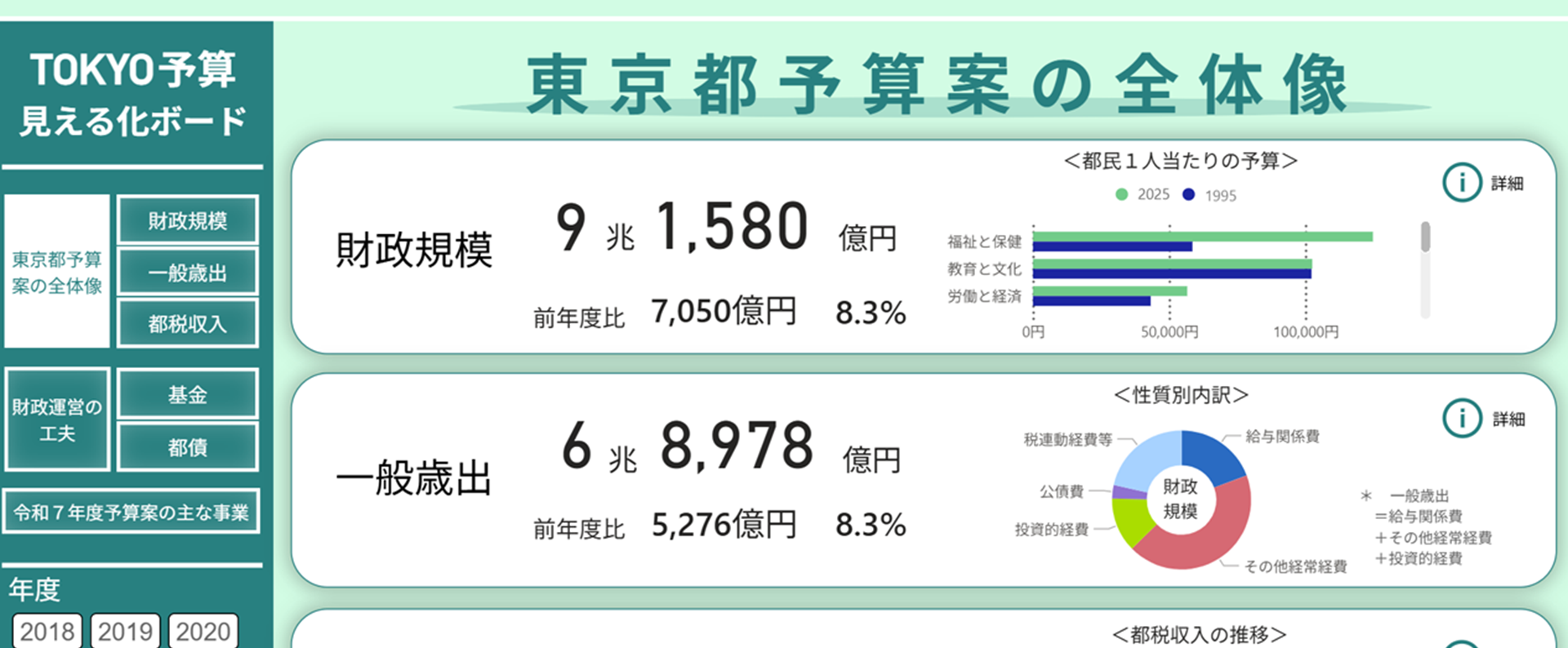This screenshot has height=648, width=1568.
Task: Select the 財政規模 sidebar button
Action: coord(188,220)
